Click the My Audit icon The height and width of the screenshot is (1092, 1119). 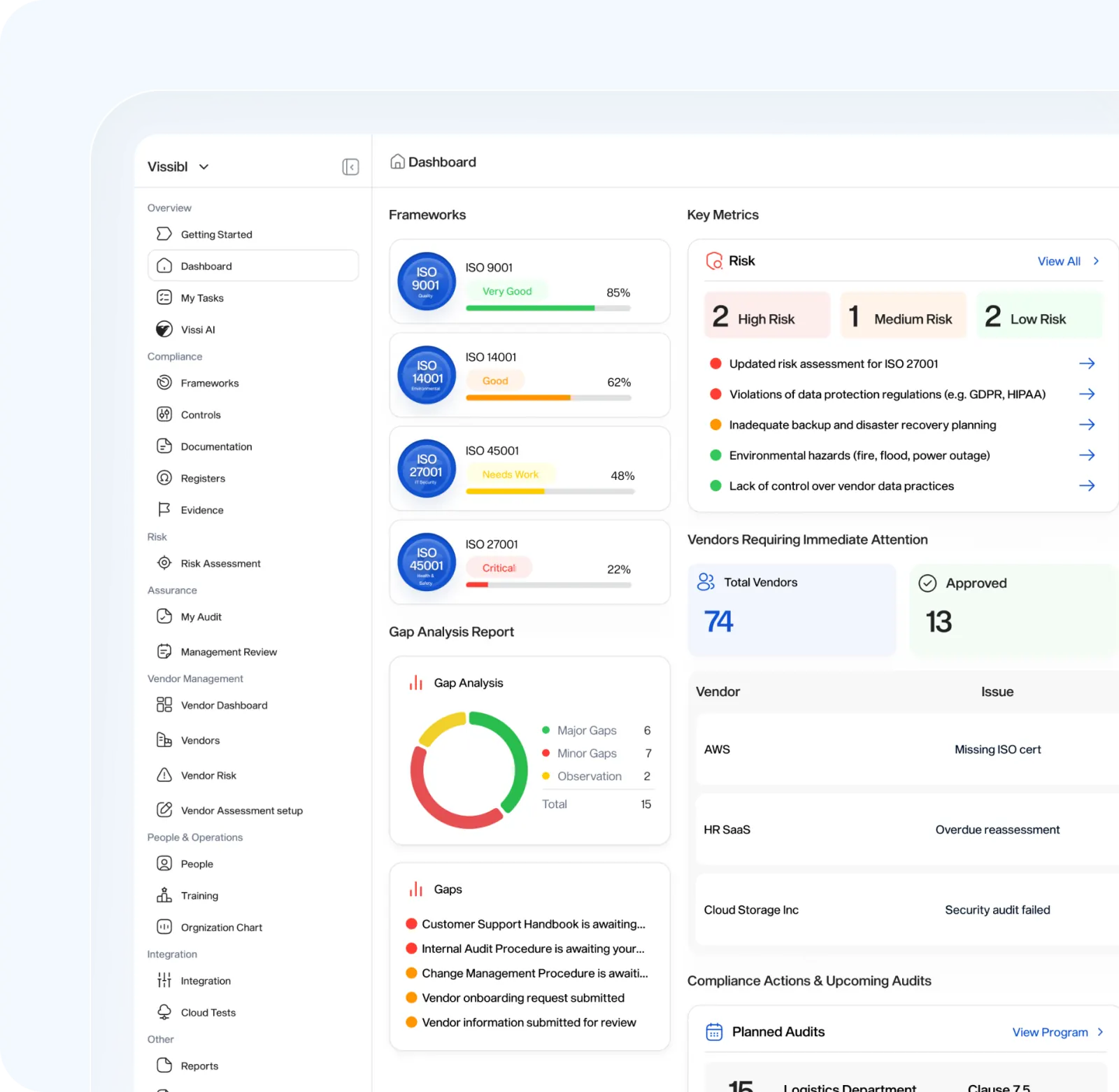point(164,616)
